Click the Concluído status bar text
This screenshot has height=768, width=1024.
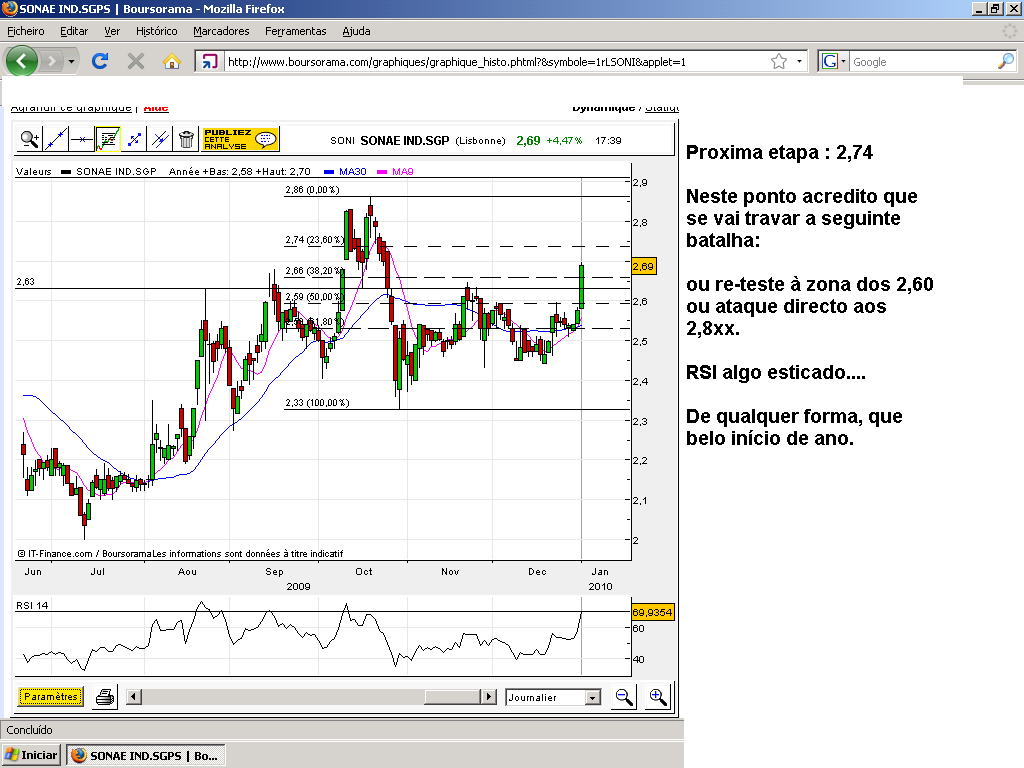pos(29,729)
